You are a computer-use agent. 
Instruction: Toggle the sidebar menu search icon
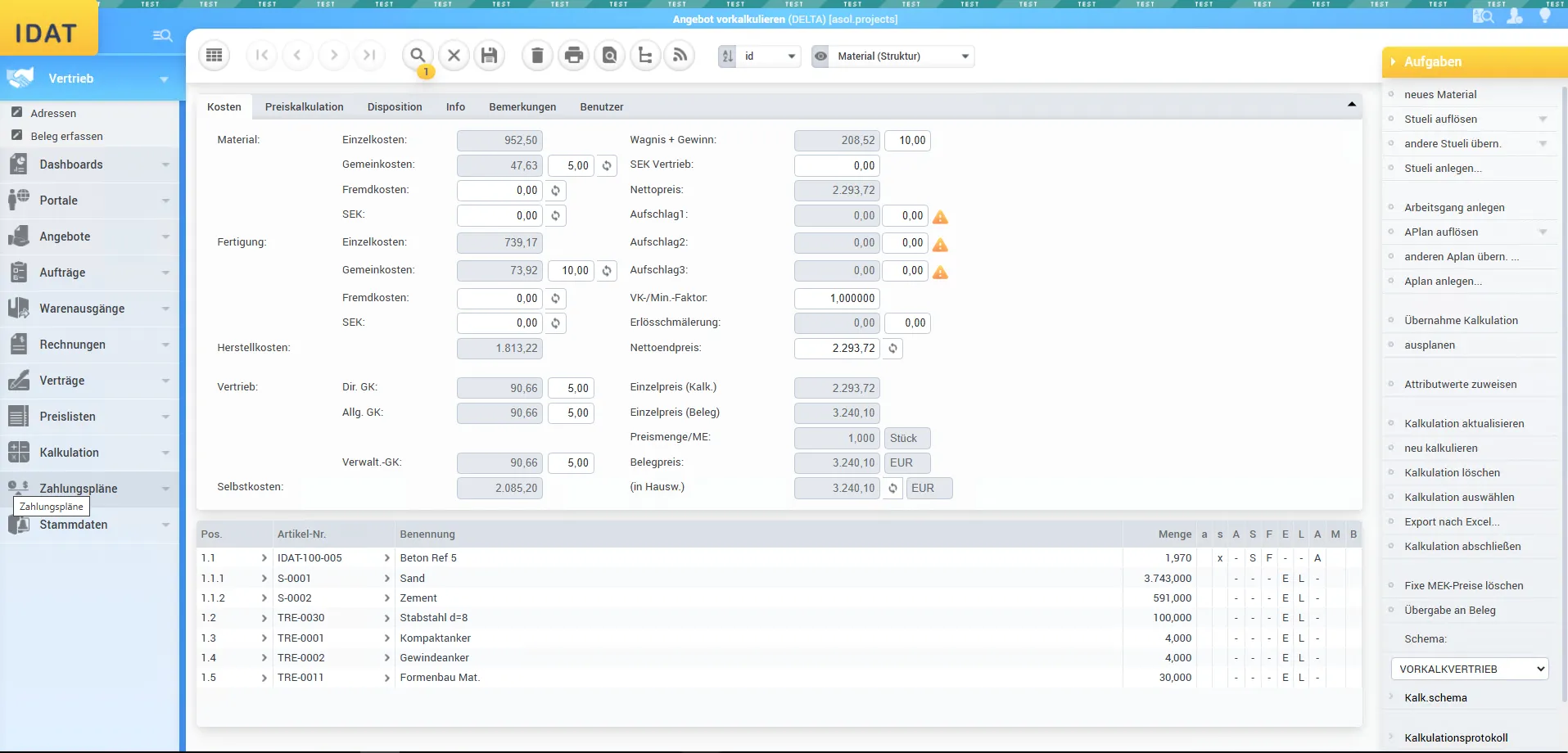(162, 35)
